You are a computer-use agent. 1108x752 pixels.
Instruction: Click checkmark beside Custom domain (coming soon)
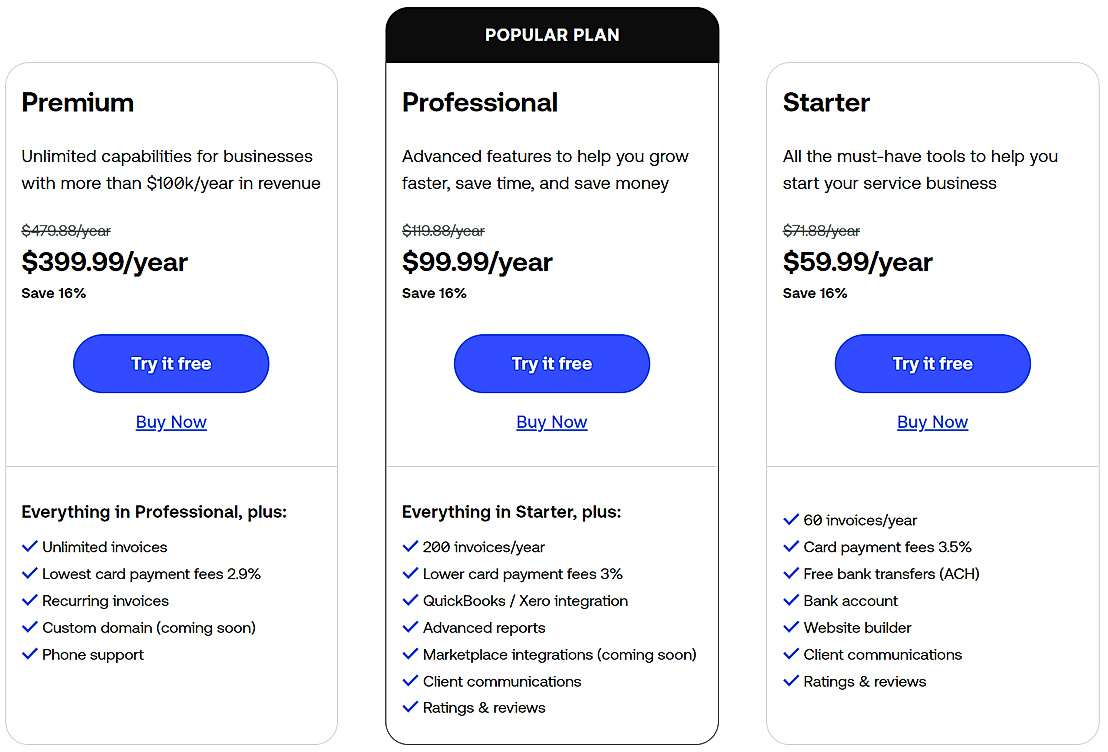[x=29, y=628]
